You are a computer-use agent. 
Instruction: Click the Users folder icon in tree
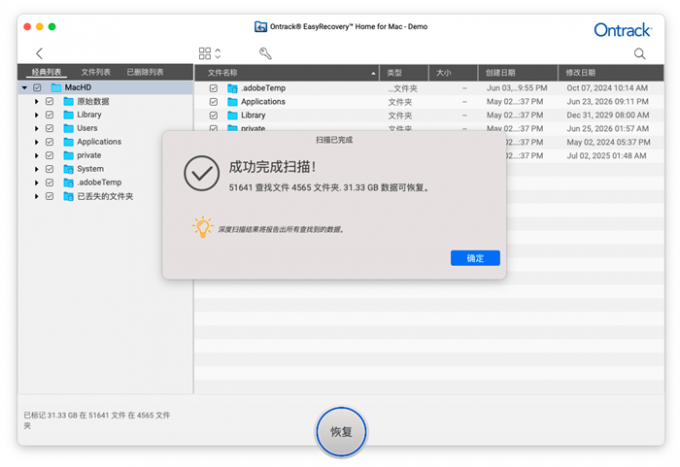tap(69, 128)
